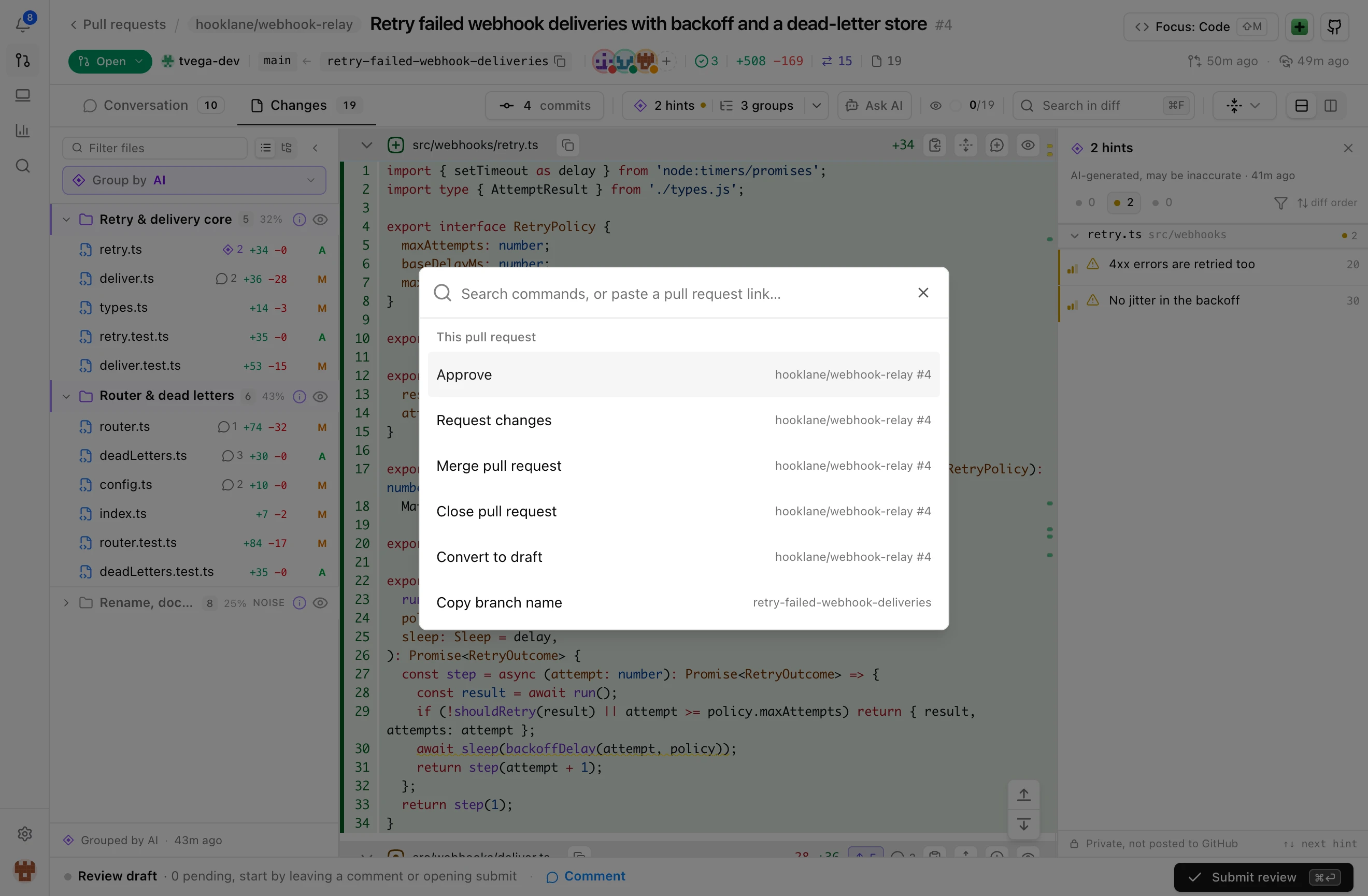Focus the command palette search field
This screenshot has height=896, width=1368.
[678, 294]
